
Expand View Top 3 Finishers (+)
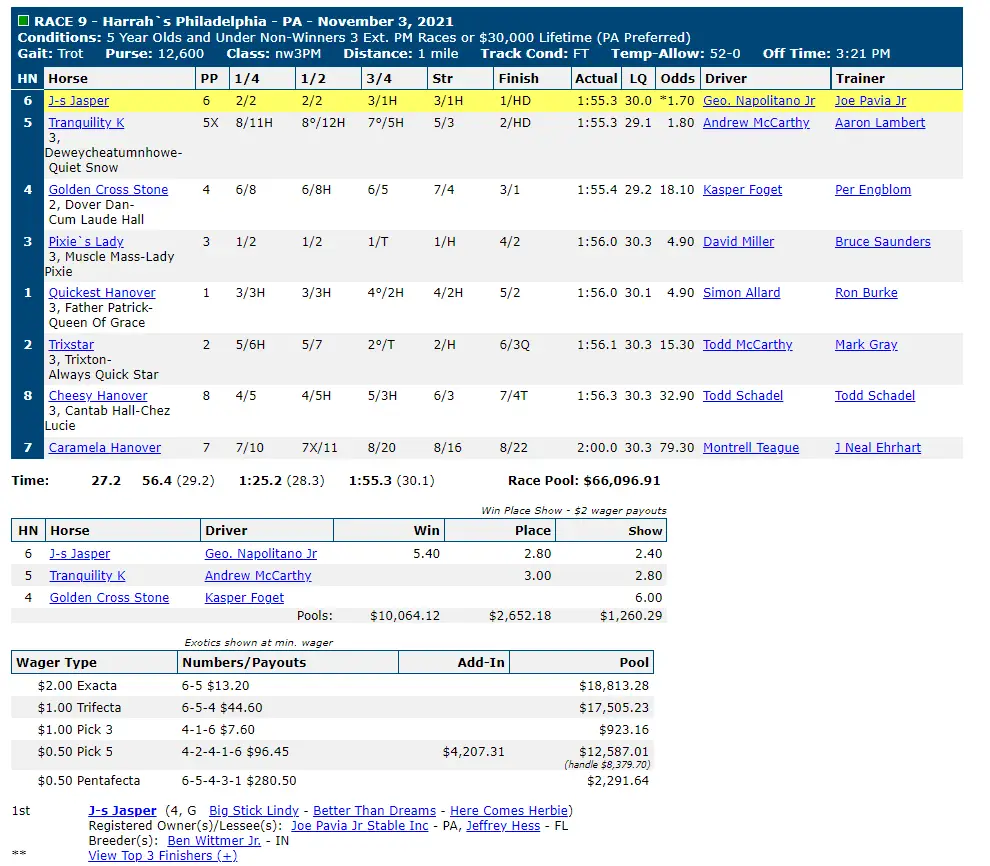click(x=163, y=856)
